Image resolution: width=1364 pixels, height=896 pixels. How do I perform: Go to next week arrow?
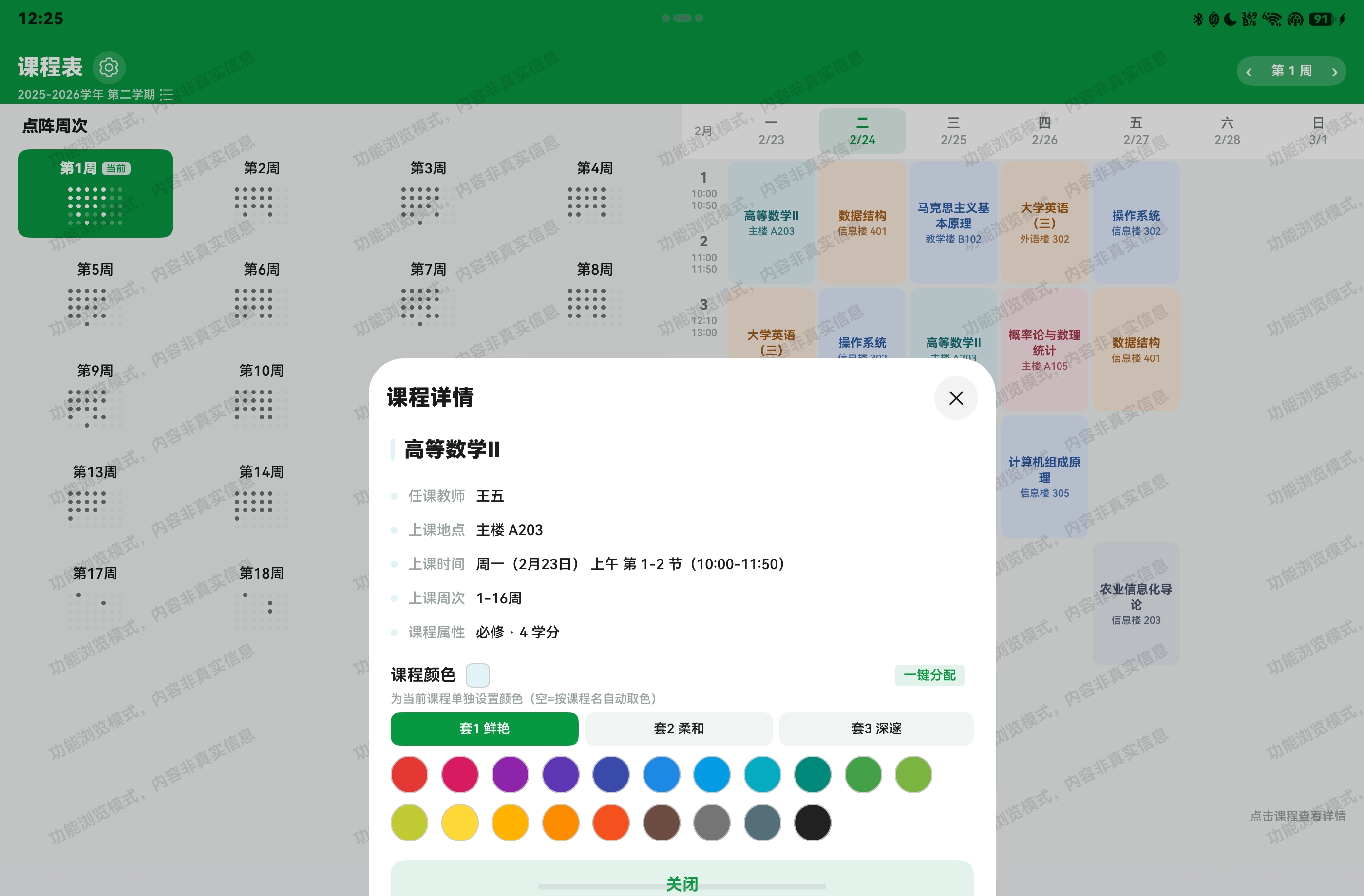pyautogui.click(x=1334, y=72)
